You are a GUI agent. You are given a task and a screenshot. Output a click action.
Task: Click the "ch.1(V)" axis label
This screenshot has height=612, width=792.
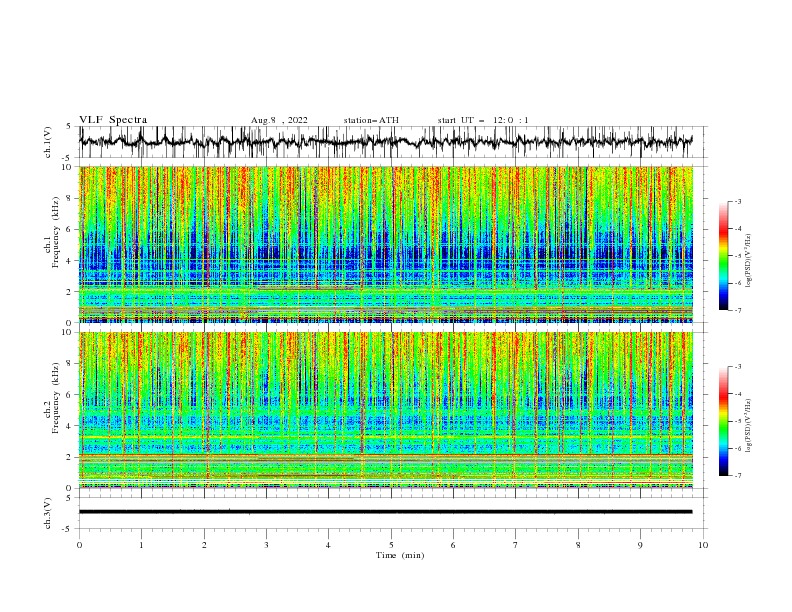tap(48, 142)
